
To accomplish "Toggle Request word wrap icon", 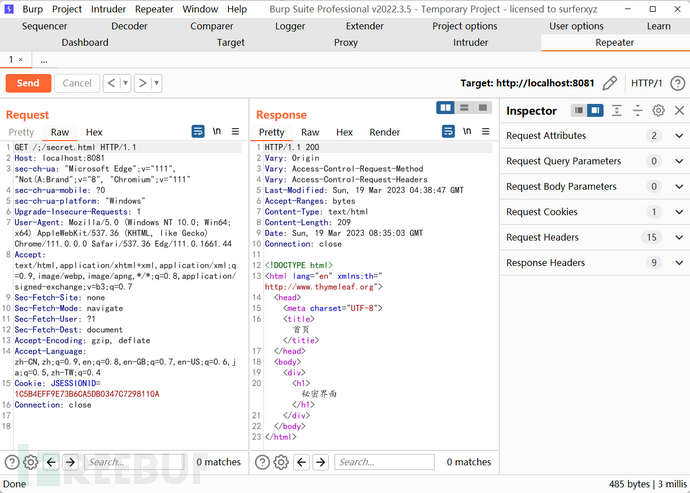I will coord(198,131).
